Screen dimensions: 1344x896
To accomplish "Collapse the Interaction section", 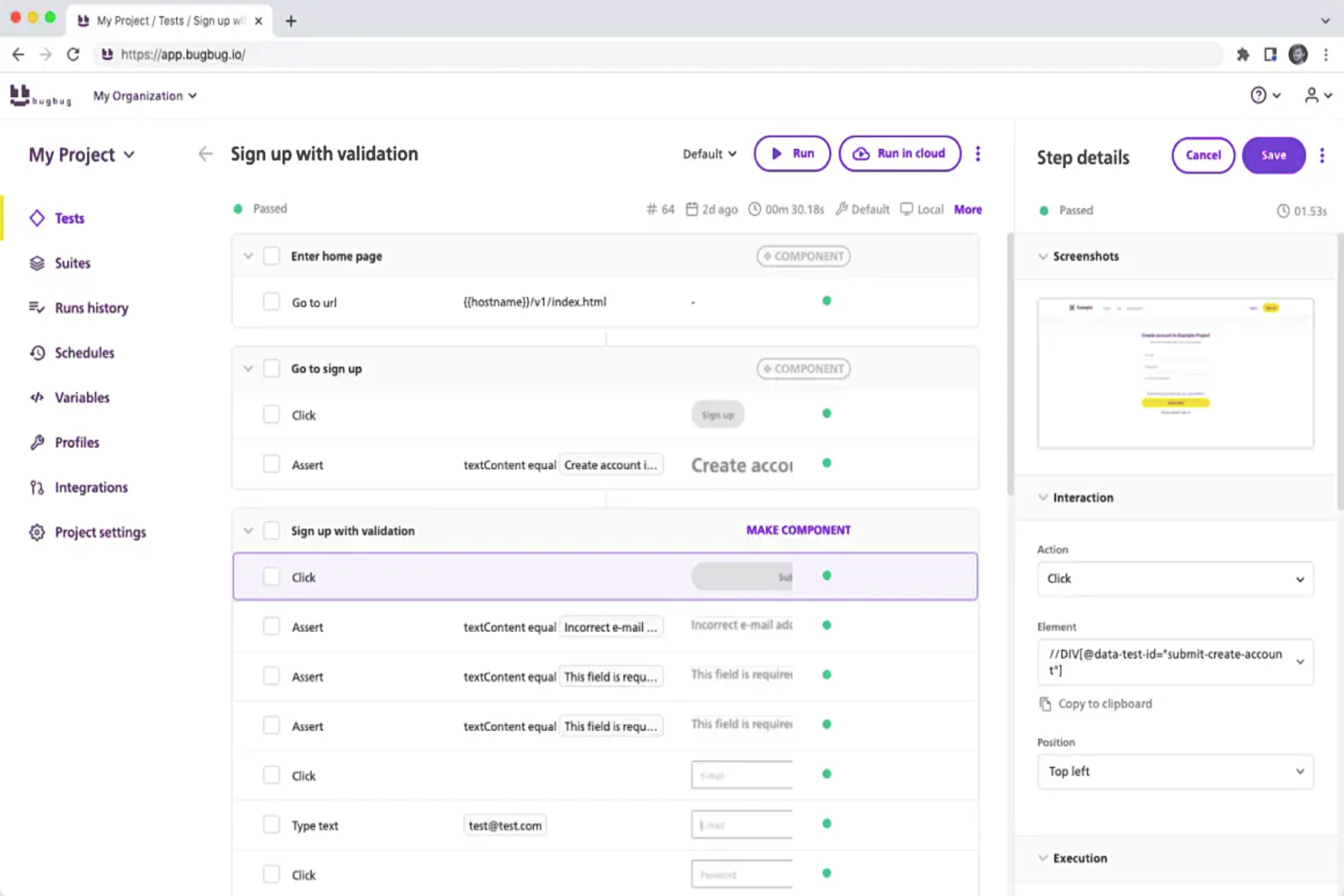I will coord(1043,497).
